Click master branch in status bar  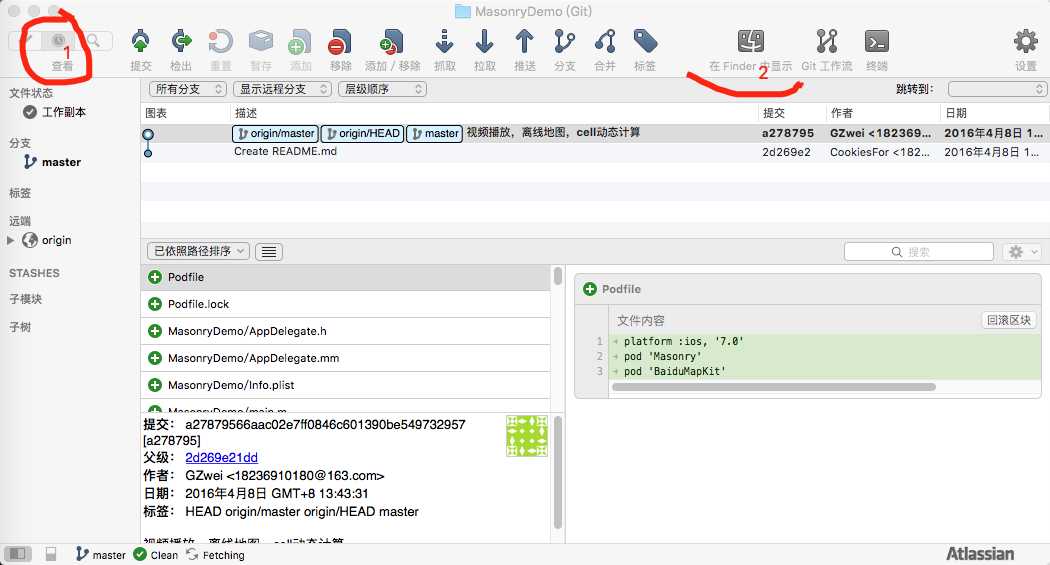100,554
